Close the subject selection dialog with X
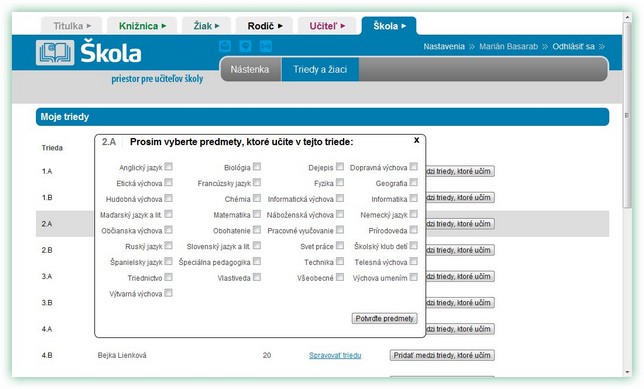Image resolution: width=644 pixels, height=389 pixels. pos(416,140)
